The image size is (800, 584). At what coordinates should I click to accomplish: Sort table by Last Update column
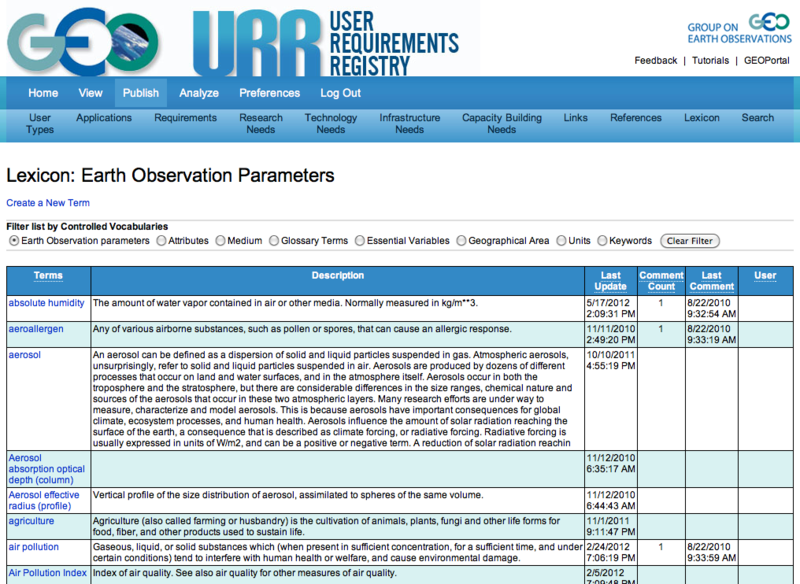[610, 281]
